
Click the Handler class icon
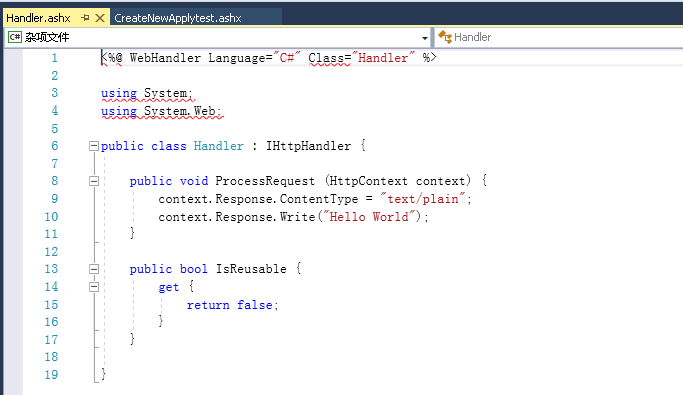[445, 37]
